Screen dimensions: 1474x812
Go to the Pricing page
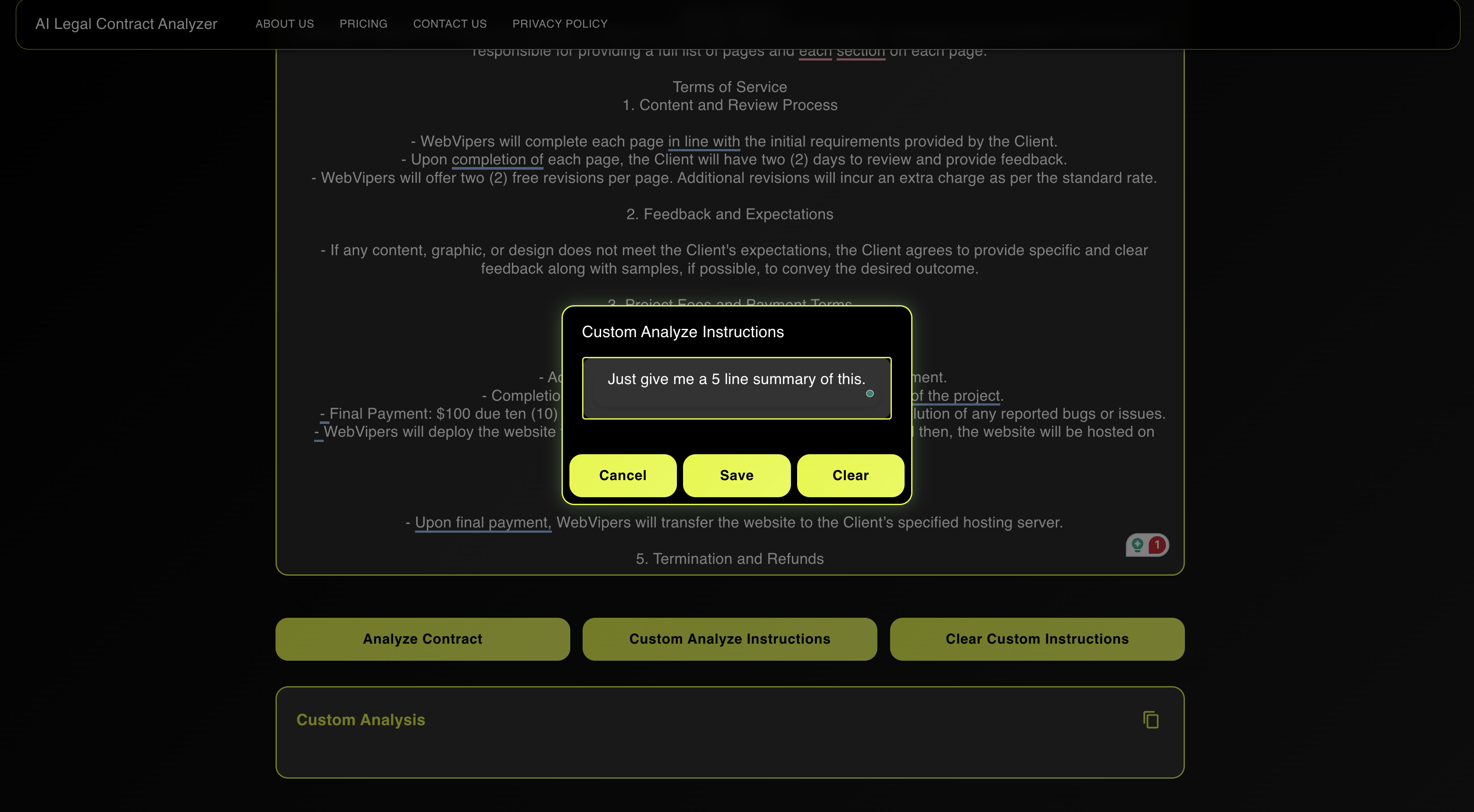tap(363, 23)
